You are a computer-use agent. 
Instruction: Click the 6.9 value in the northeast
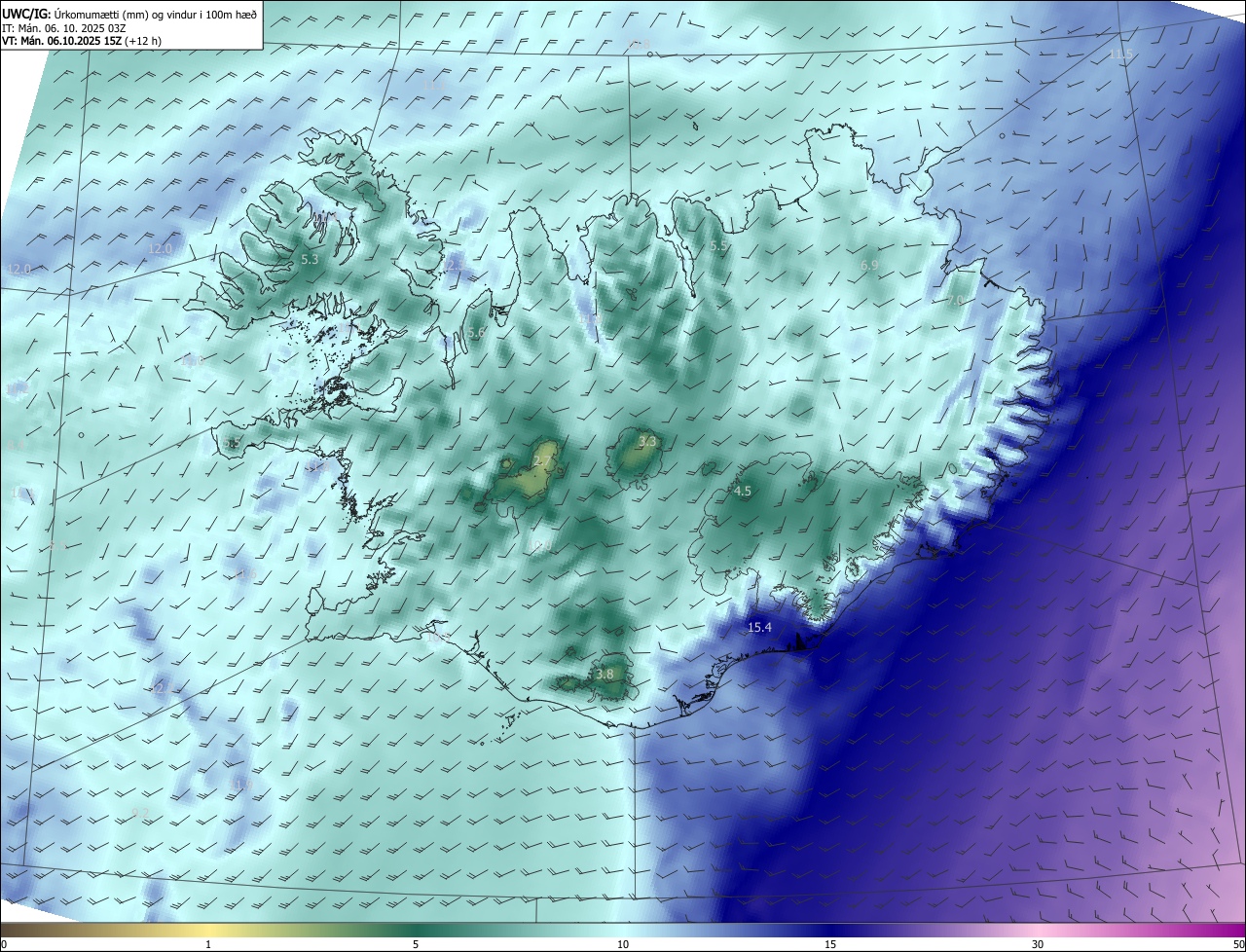pyautogui.click(x=869, y=265)
